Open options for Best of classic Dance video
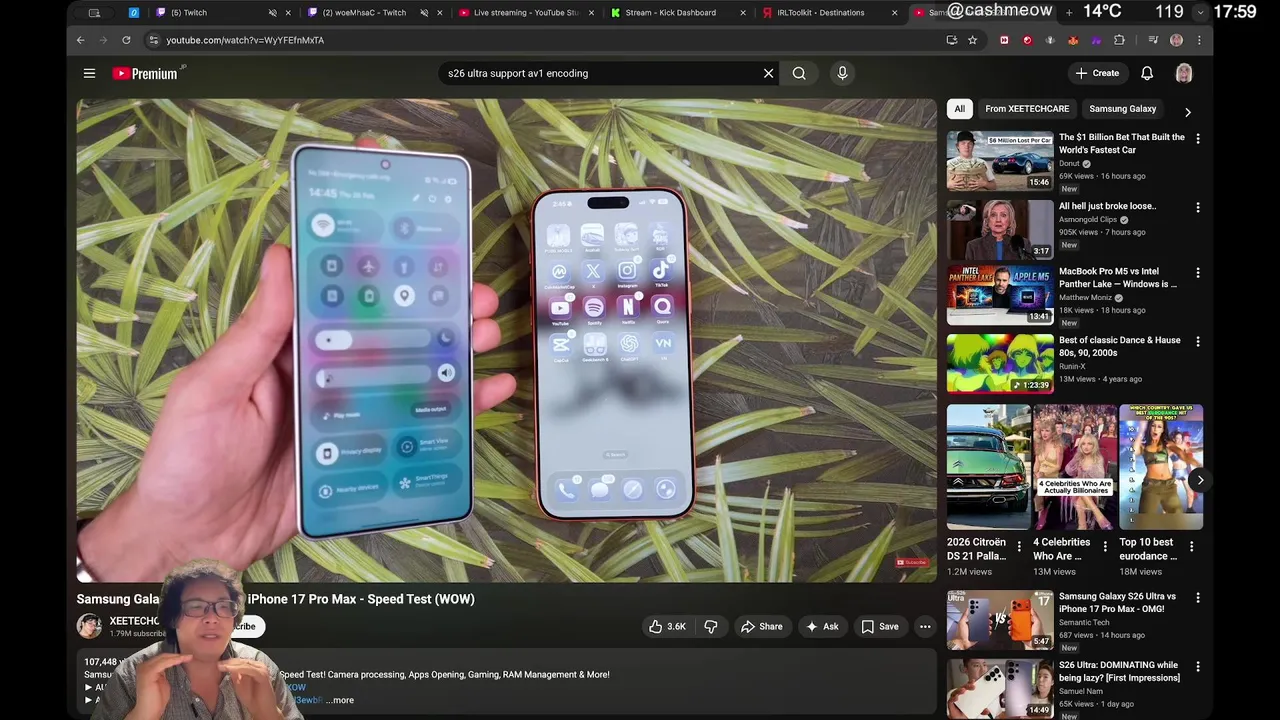This screenshot has width=1280, height=720. pyautogui.click(x=1198, y=342)
